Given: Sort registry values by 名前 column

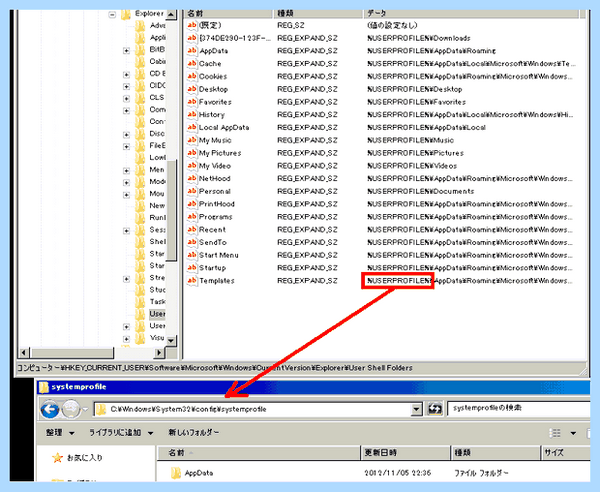Looking at the screenshot, I should tap(228, 14).
